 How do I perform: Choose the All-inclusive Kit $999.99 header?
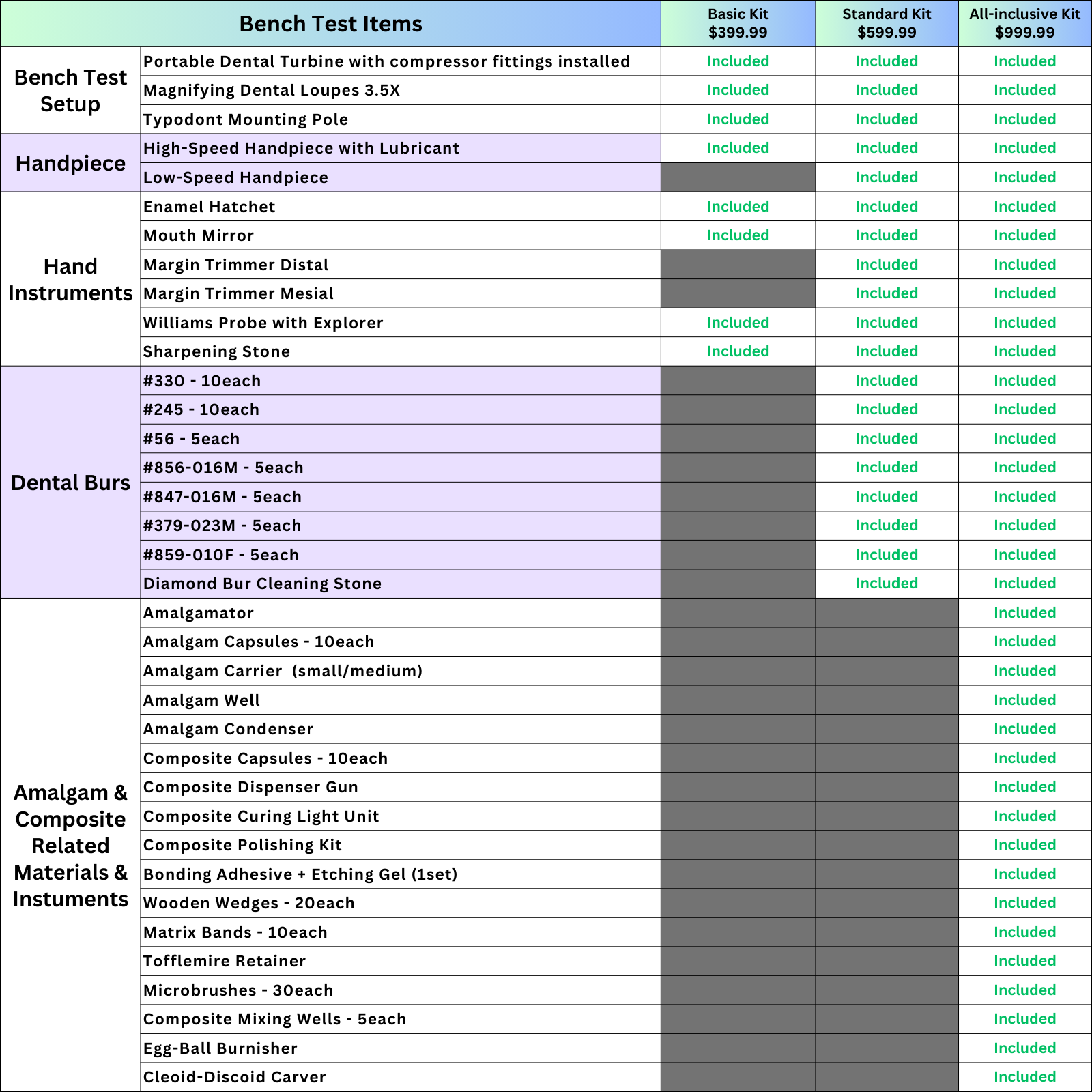pos(1024,24)
